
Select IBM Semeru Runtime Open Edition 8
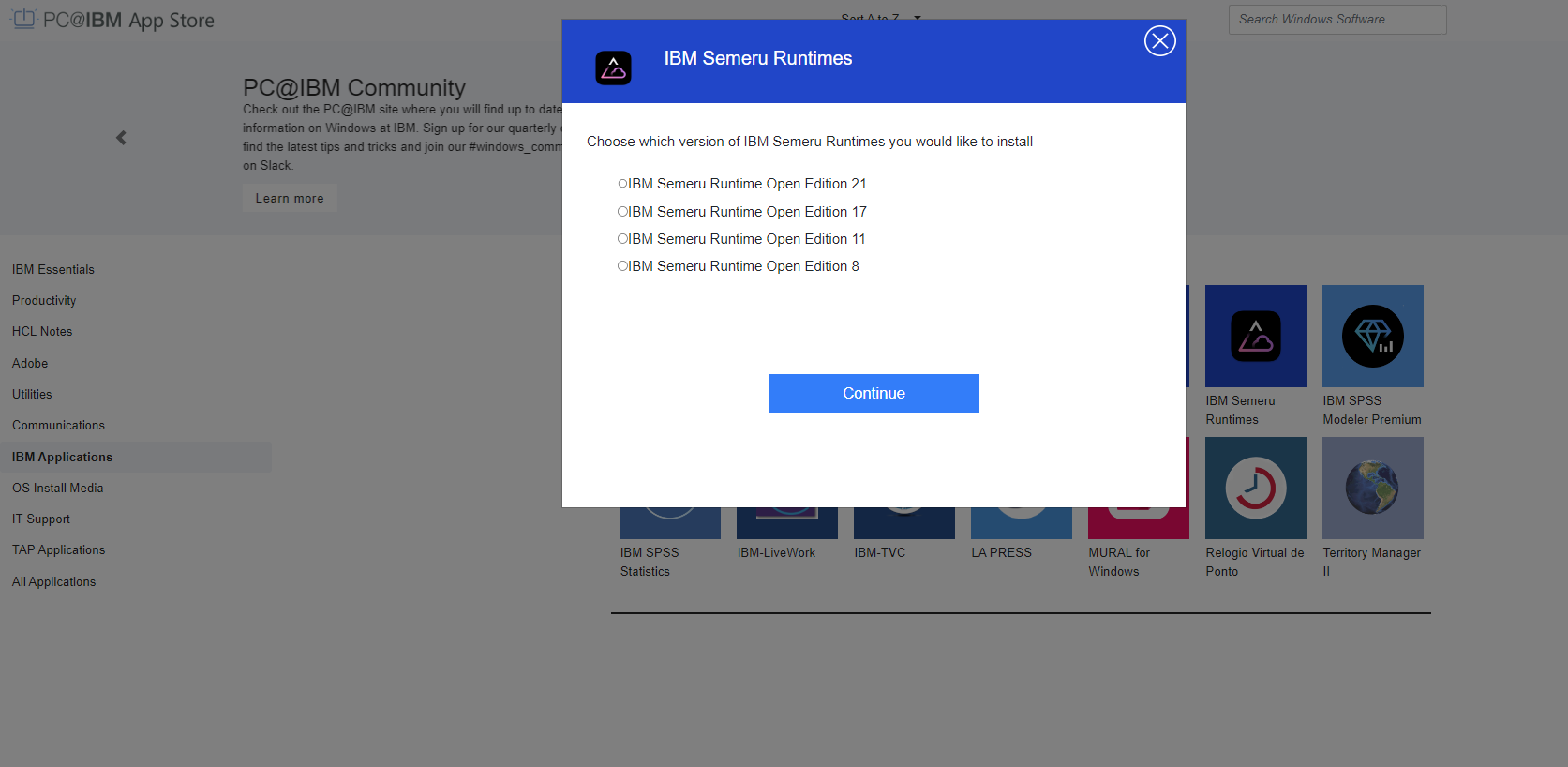coord(622,266)
